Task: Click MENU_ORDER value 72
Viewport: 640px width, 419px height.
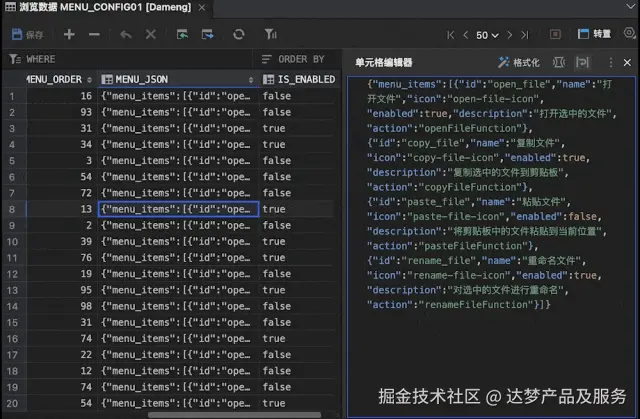Action: tap(86, 193)
